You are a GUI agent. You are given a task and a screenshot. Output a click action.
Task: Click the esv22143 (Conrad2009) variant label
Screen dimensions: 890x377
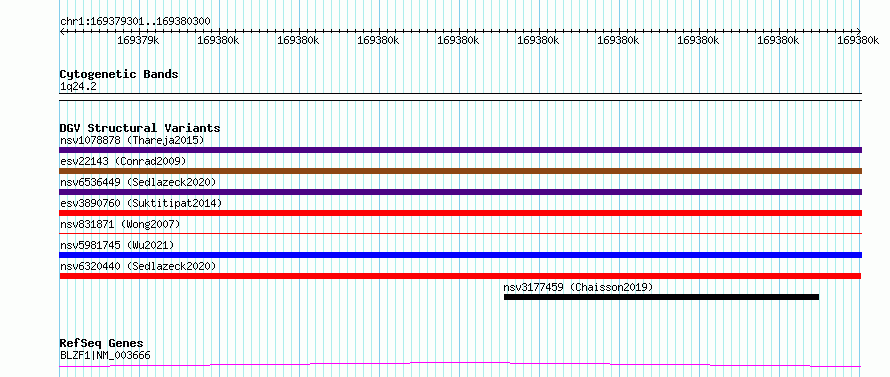(x=123, y=161)
